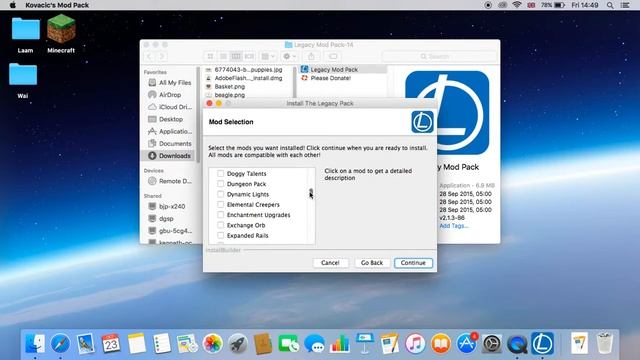Check the Exchange Orb mod
The image size is (640, 360).
(220, 225)
